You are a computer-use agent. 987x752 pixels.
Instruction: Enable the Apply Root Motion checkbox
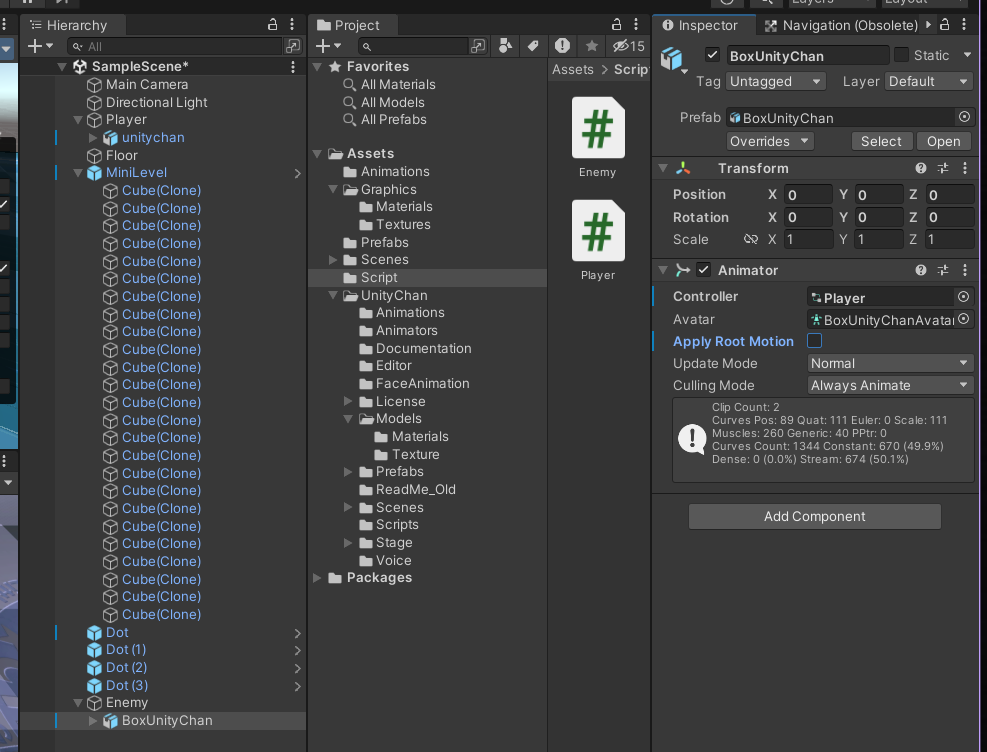[814, 340]
